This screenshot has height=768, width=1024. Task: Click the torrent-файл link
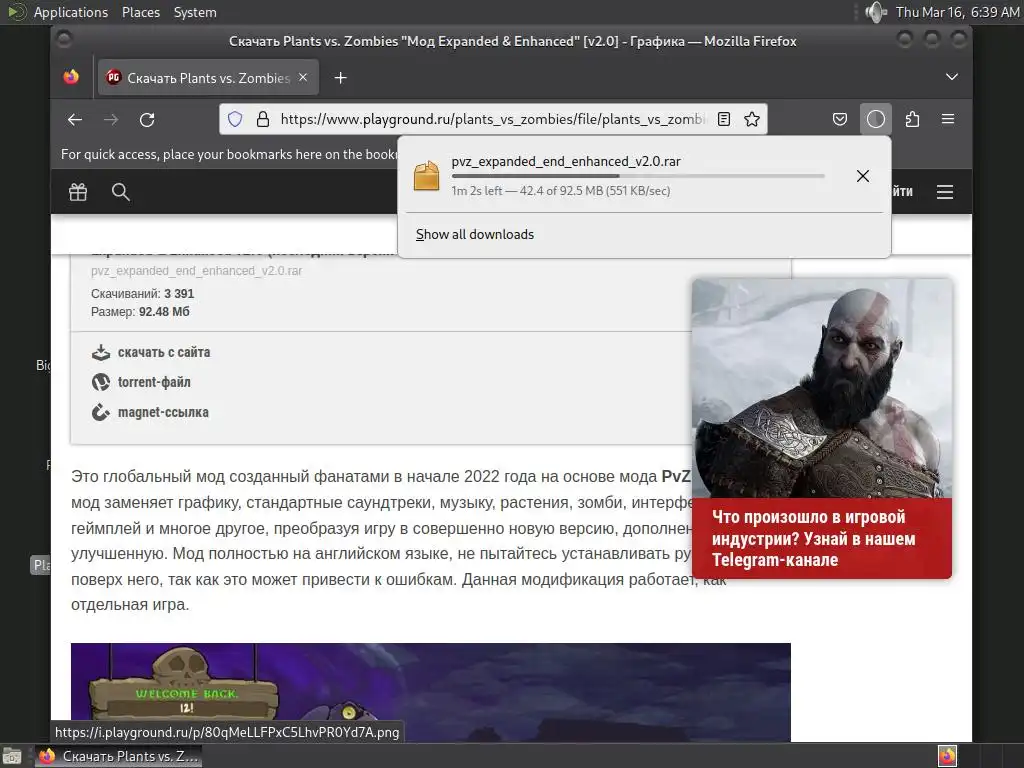(x=154, y=382)
